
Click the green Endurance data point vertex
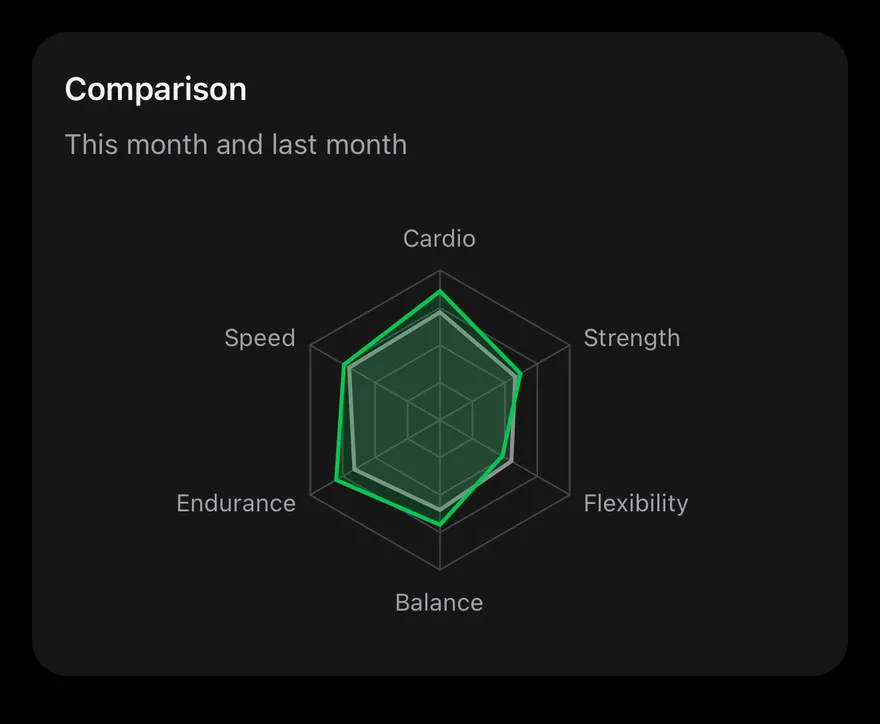coord(336,480)
